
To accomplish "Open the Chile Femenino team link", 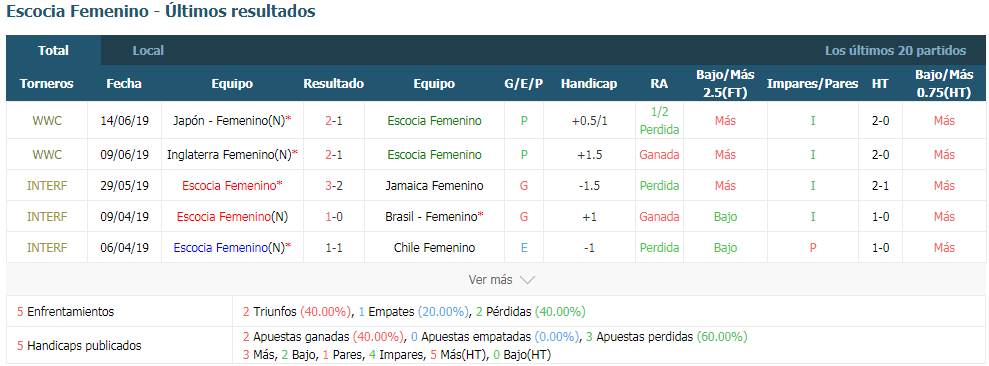I will tap(434, 248).
